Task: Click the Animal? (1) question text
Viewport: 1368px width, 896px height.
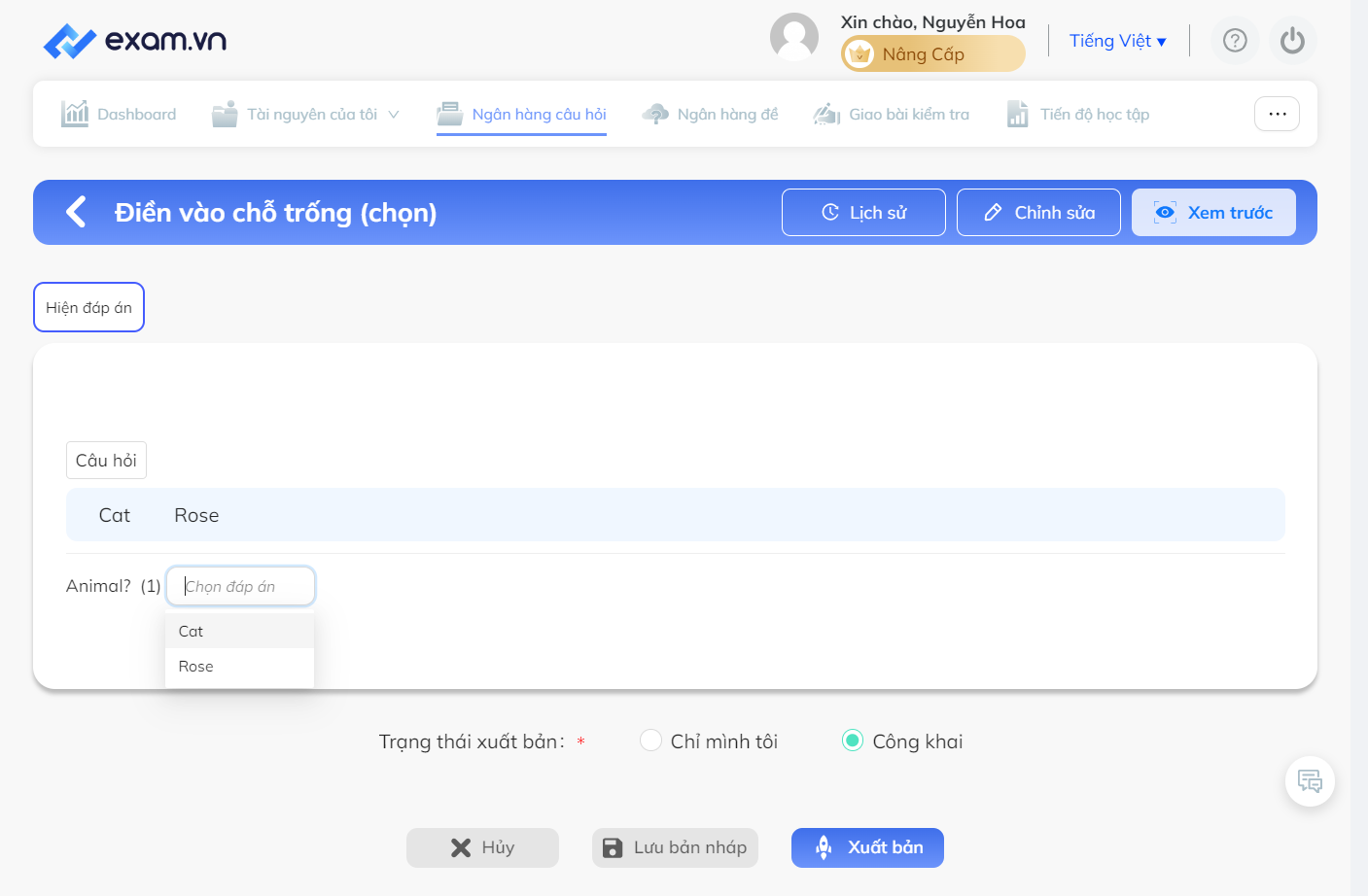Action: tap(113, 586)
